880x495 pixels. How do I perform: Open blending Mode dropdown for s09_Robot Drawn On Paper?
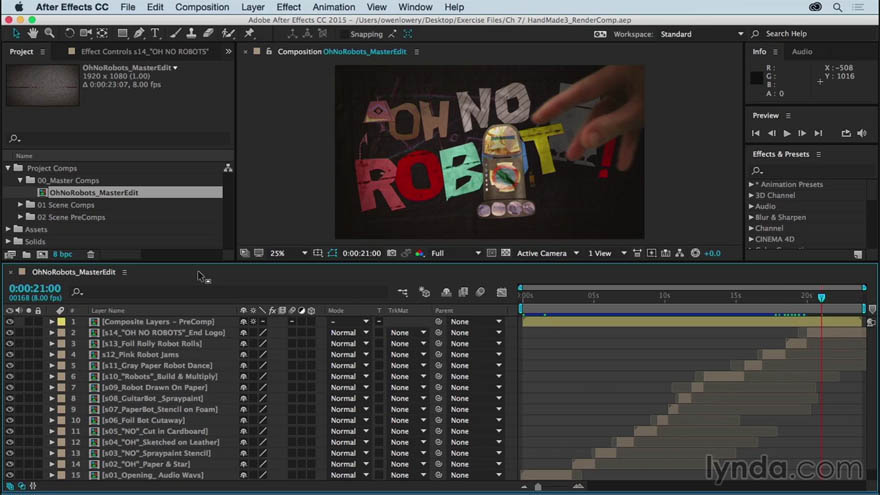[349, 387]
